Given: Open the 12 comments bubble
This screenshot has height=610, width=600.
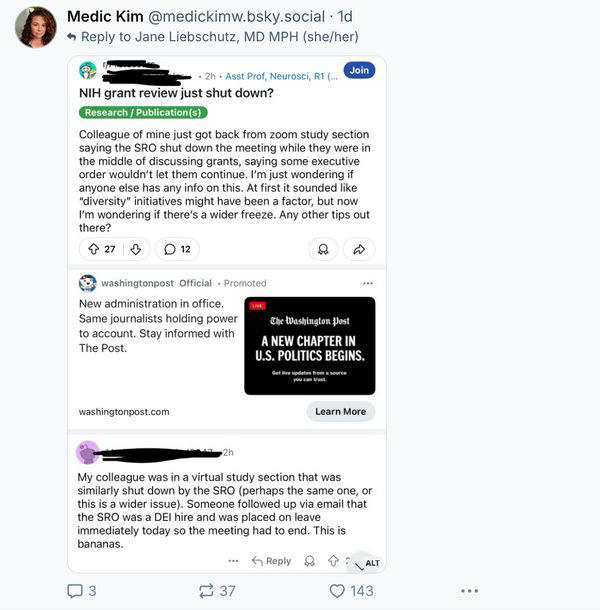Looking at the screenshot, I should pos(177,249).
